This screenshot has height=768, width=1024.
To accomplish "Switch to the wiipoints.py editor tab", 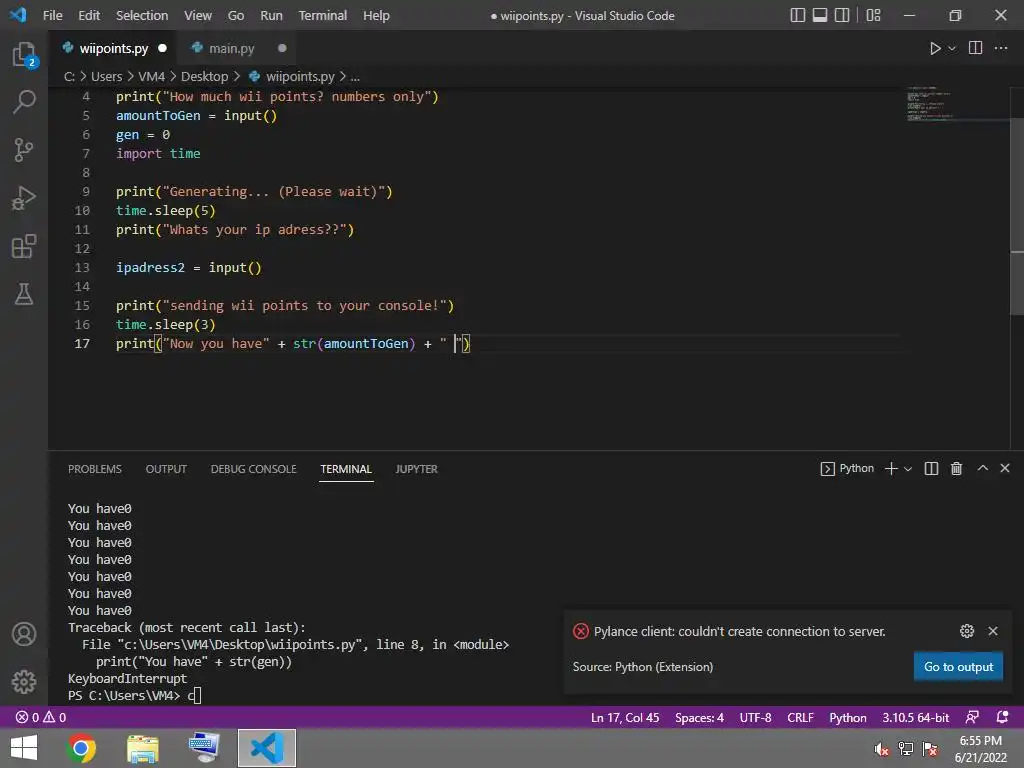I will (x=114, y=48).
